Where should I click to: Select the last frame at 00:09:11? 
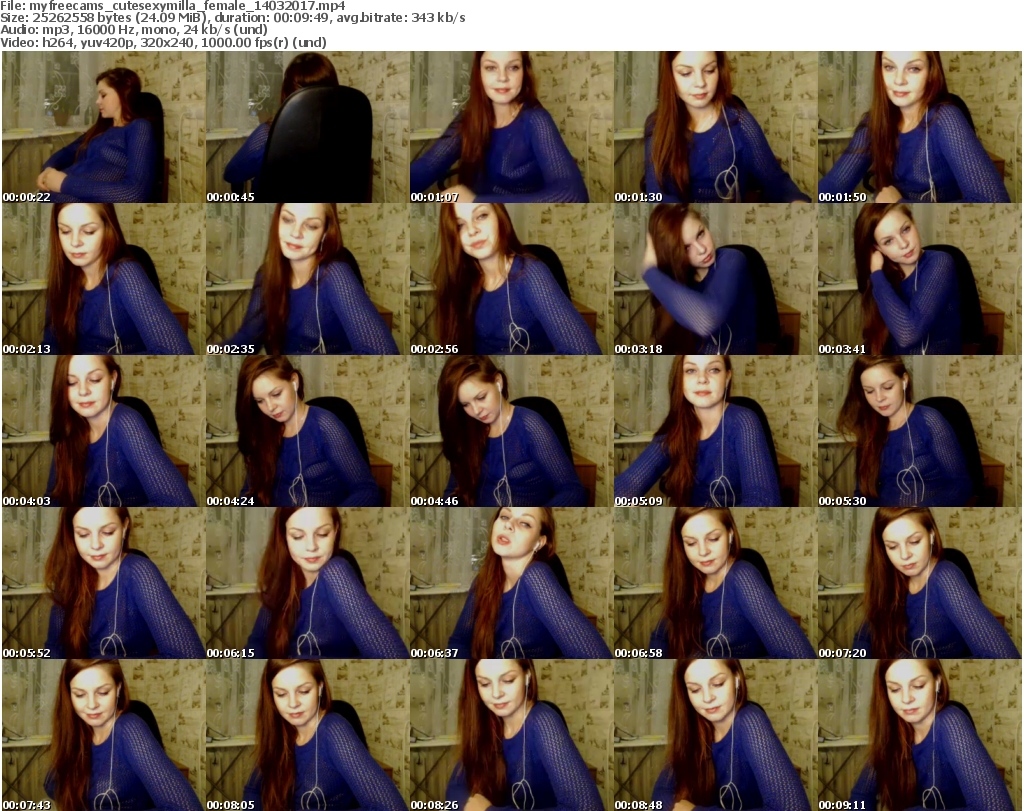(920, 735)
